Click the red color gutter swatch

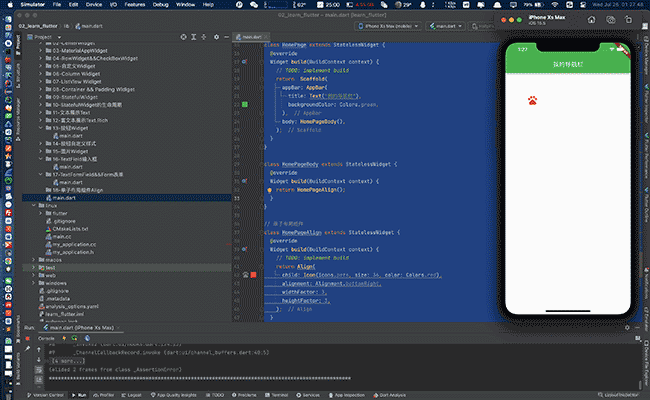tap(253, 275)
